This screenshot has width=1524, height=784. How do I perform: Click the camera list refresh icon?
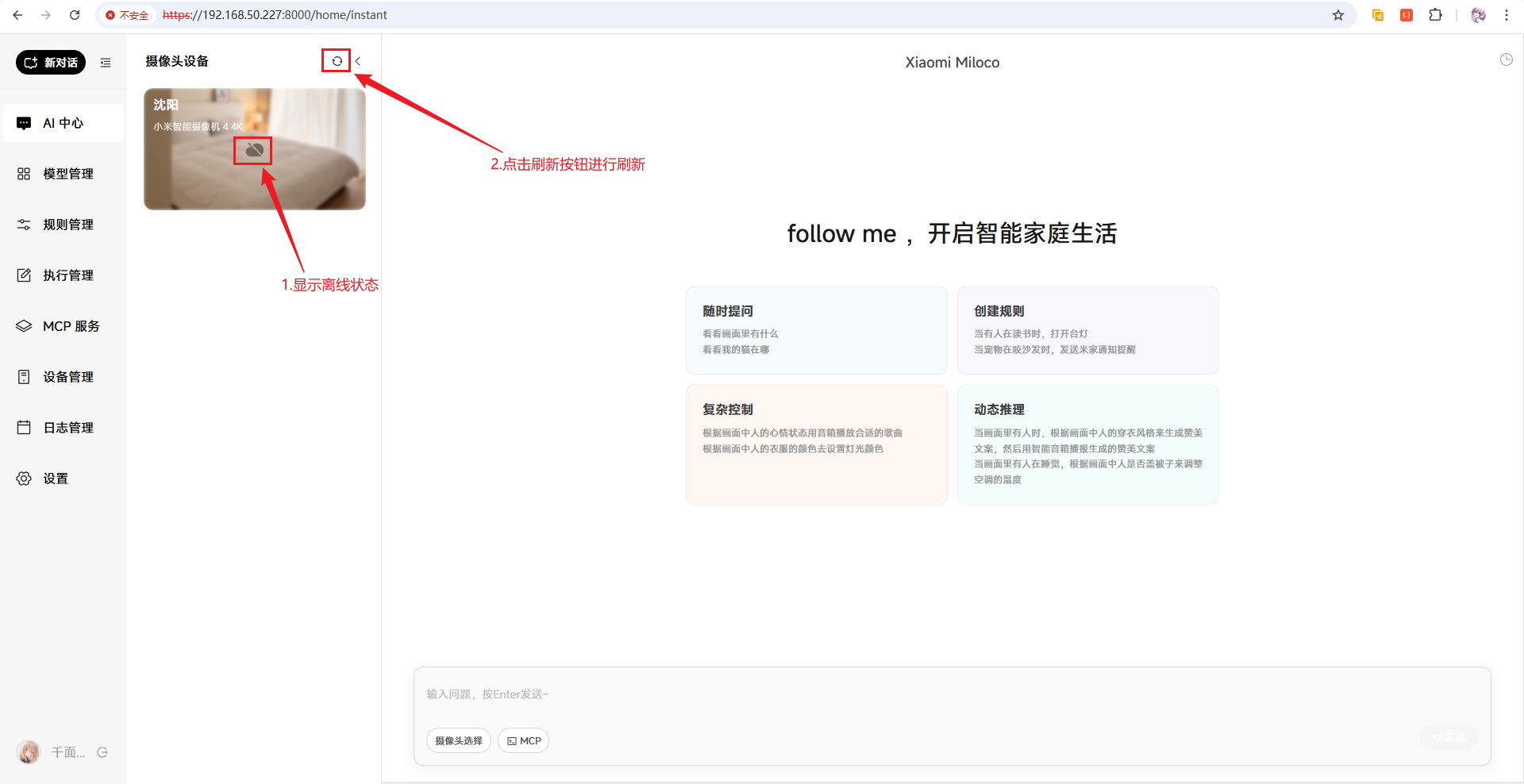coord(337,61)
